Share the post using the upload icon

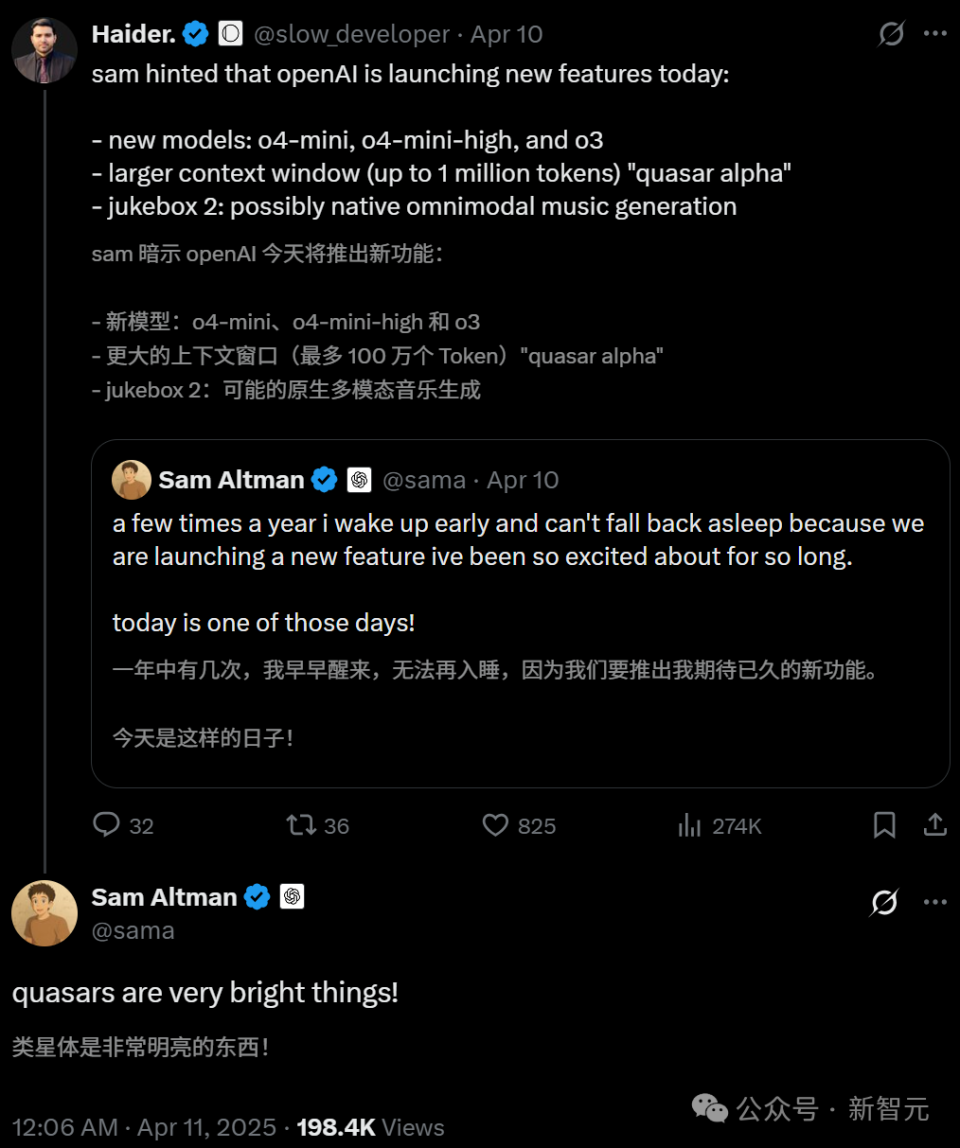point(934,825)
